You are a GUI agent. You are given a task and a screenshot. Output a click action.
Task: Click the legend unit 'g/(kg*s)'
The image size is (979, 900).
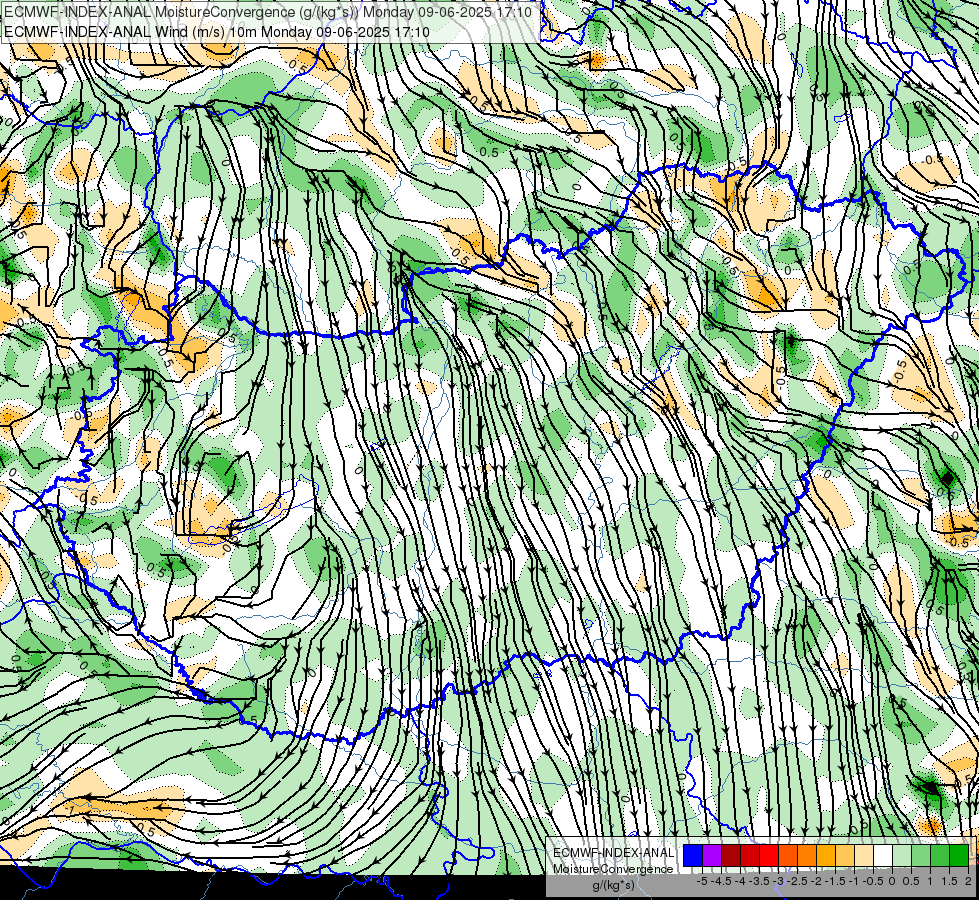coord(613,885)
